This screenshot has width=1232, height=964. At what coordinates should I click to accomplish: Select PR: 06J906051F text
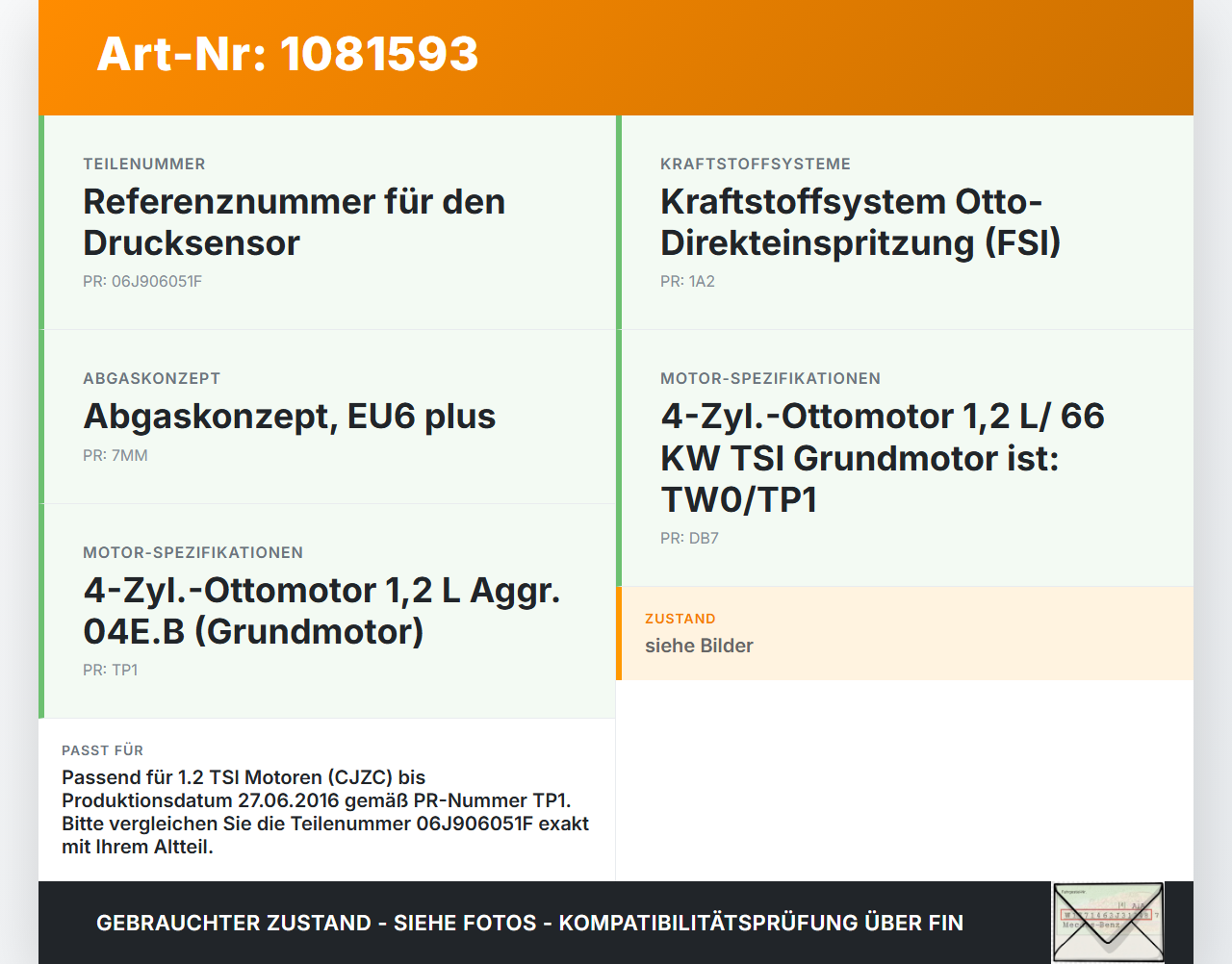142,282
